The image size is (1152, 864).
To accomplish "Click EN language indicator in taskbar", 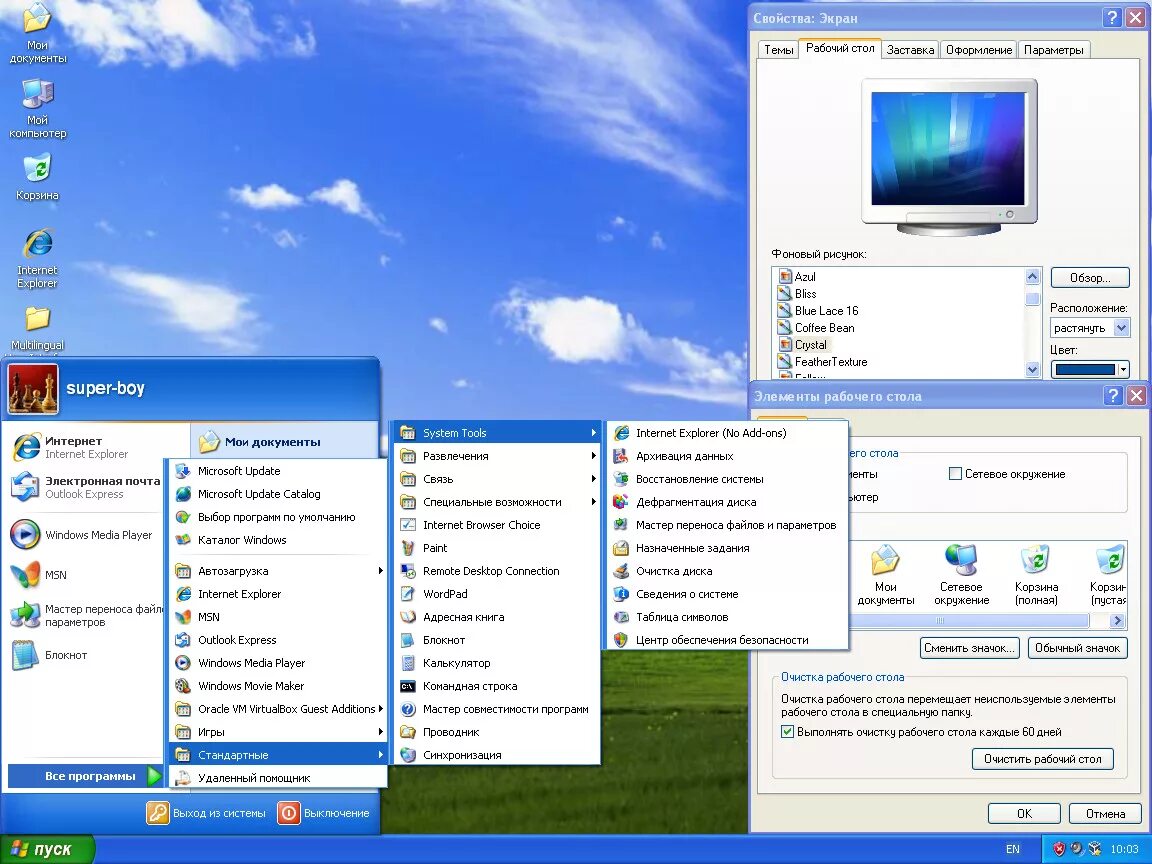I will [x=1012, y=849].
